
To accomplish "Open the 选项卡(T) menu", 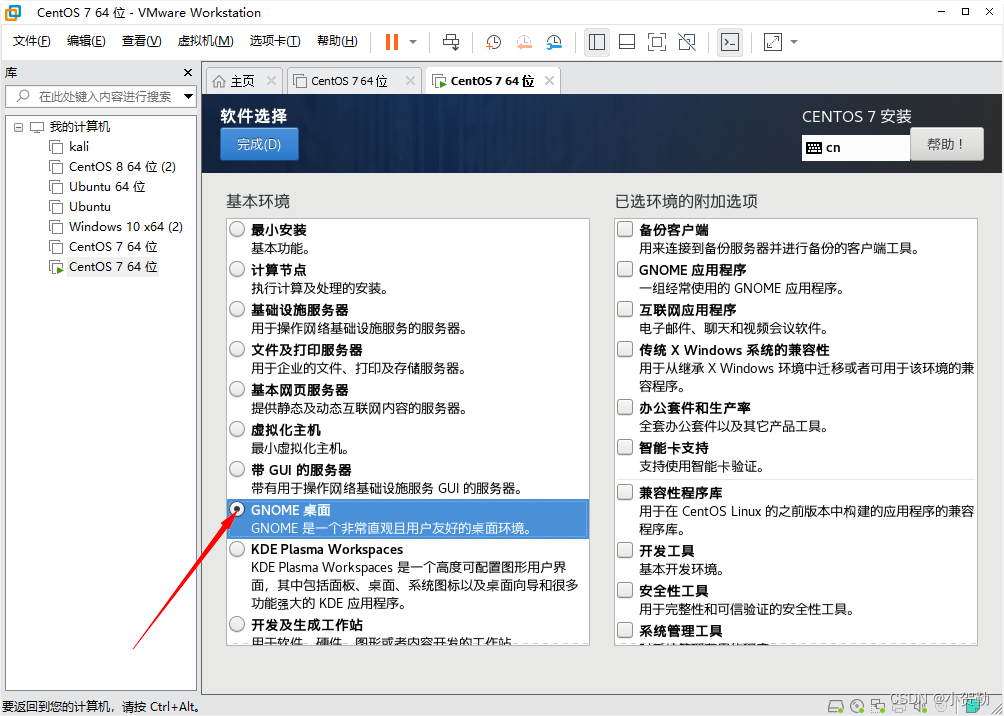I will click(x=275, y=41).
